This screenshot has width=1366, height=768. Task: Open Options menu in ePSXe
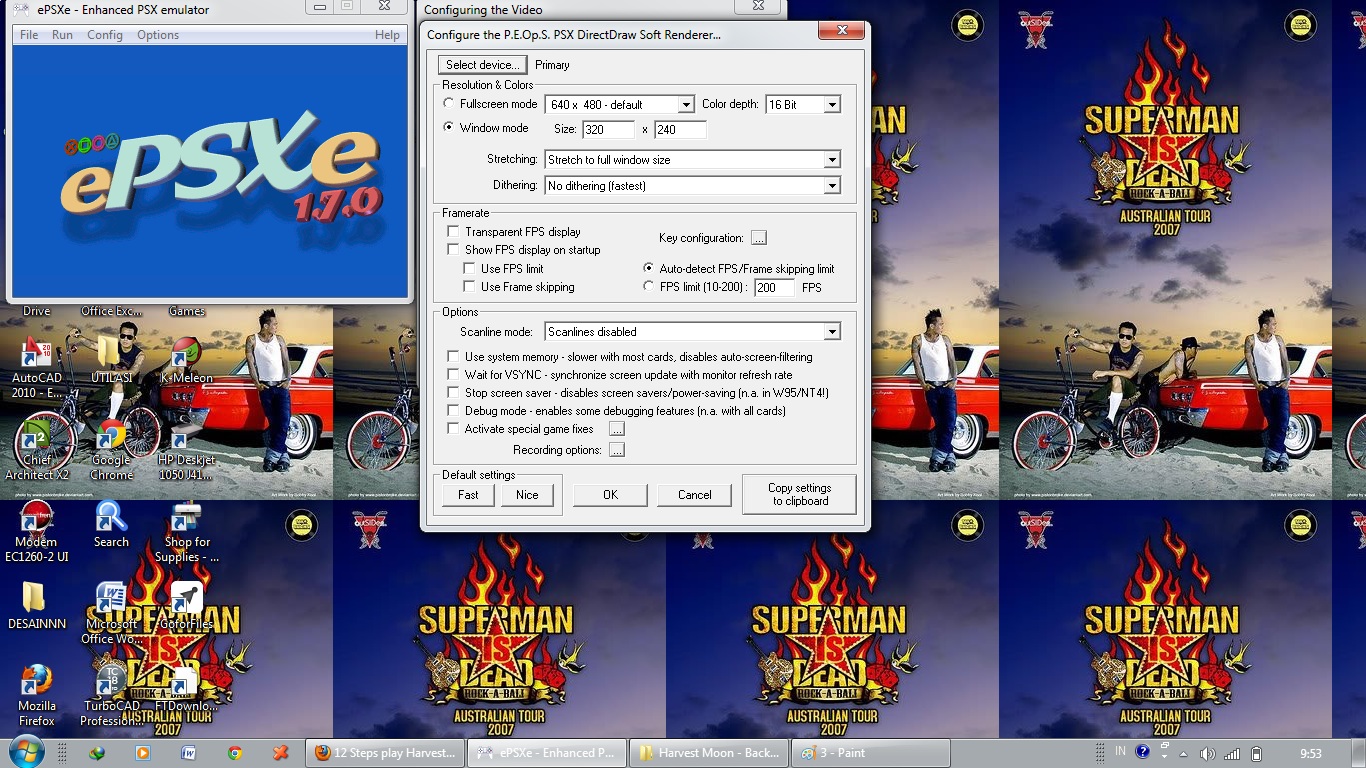pos(158,35)
